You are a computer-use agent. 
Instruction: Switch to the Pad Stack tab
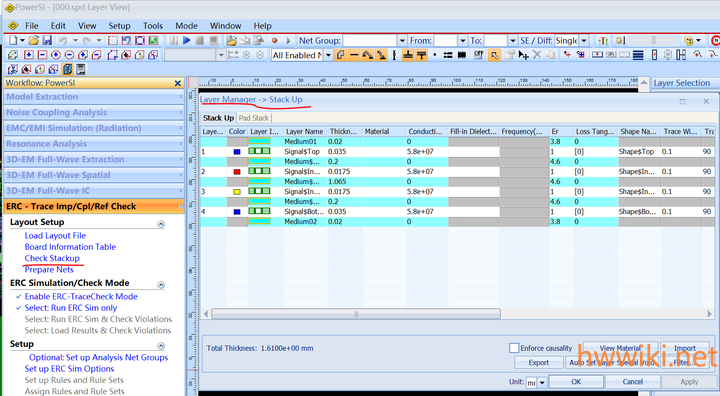coord(253,118)
